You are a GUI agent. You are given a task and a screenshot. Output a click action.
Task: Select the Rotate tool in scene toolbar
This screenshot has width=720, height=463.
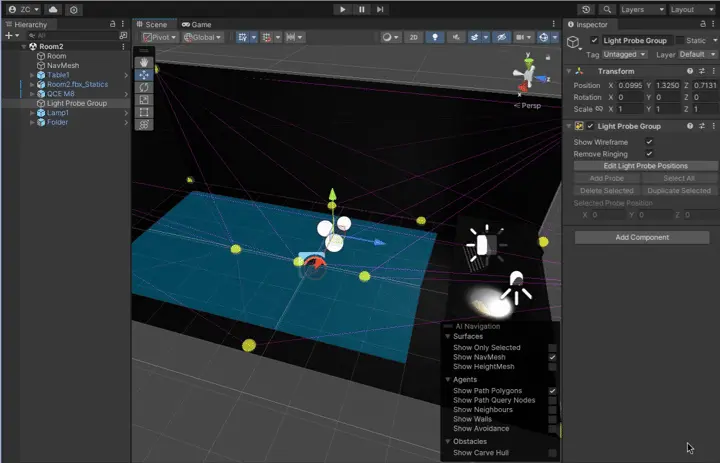144,87
